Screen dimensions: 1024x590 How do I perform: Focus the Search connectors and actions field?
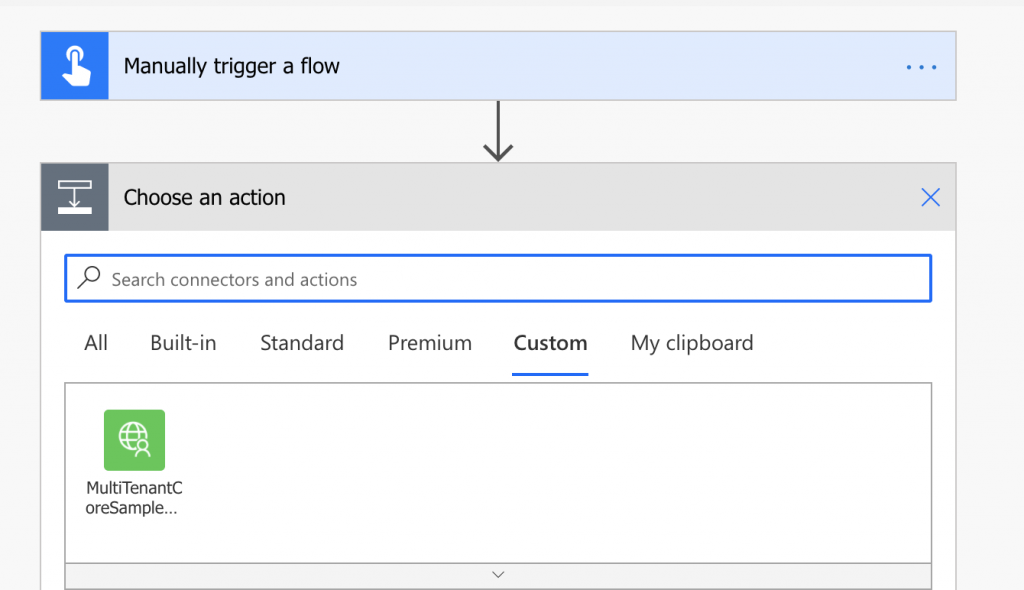click(498, 278)
